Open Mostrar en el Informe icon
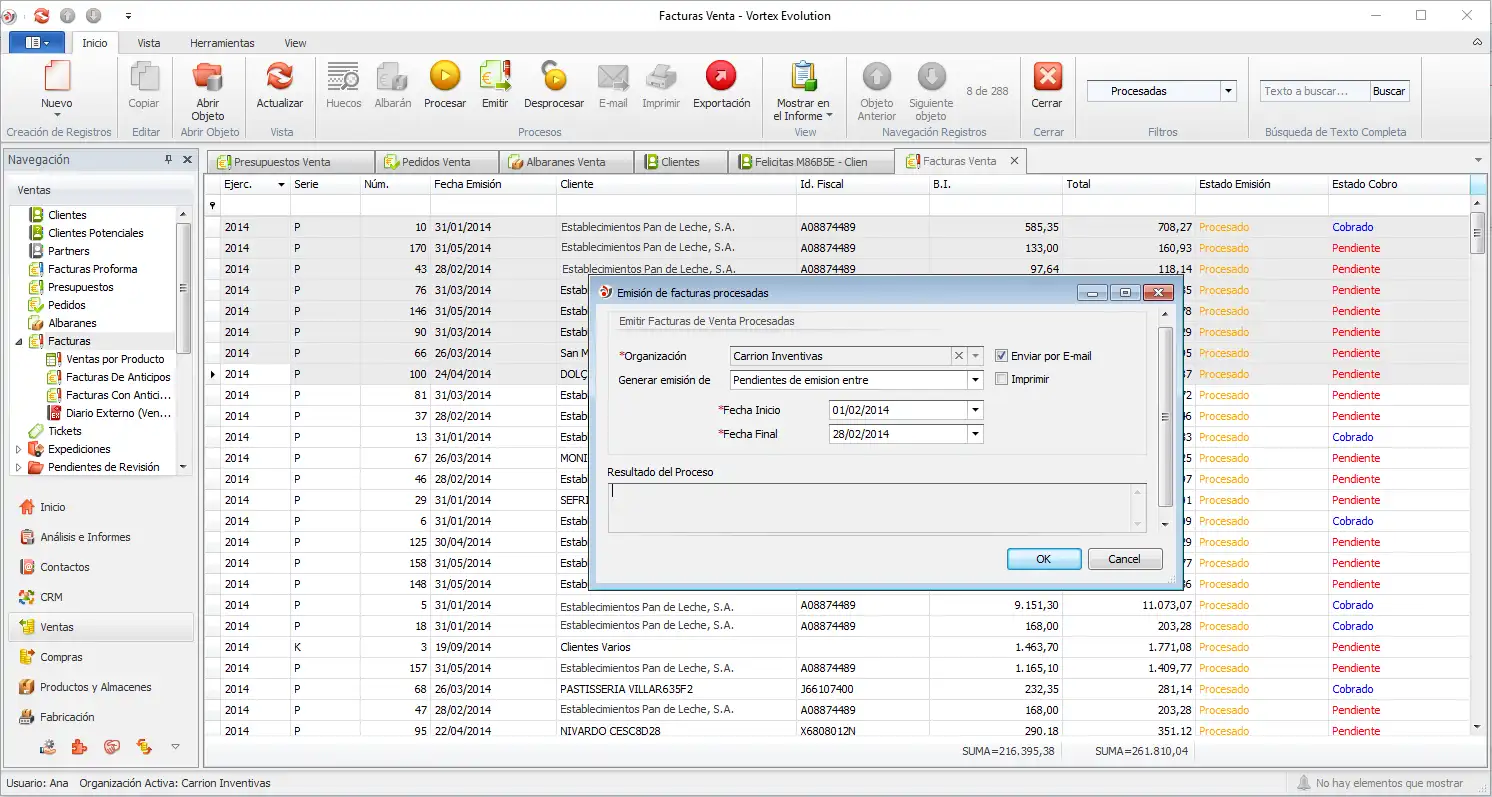 [x=803, y=76]
